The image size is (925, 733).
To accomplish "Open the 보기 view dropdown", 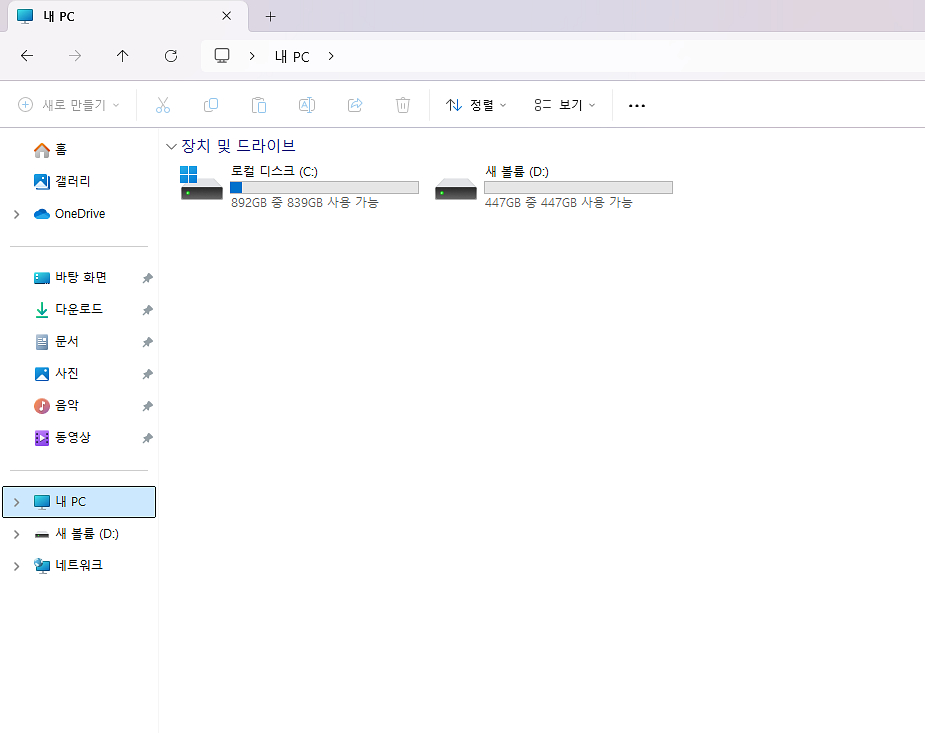I will pyautogui.click(x=565, y=105).
